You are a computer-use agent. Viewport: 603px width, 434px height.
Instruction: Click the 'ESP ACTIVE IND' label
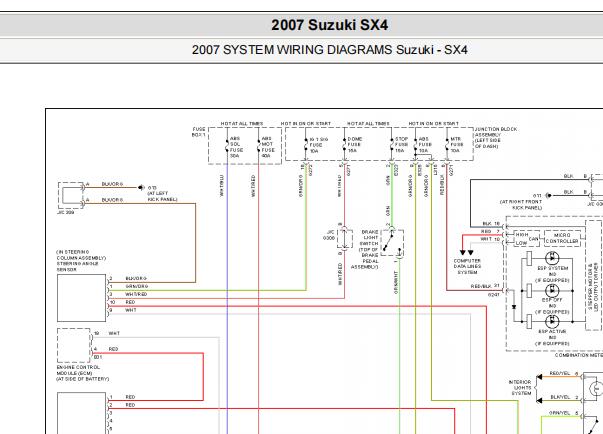pos(552,337)
